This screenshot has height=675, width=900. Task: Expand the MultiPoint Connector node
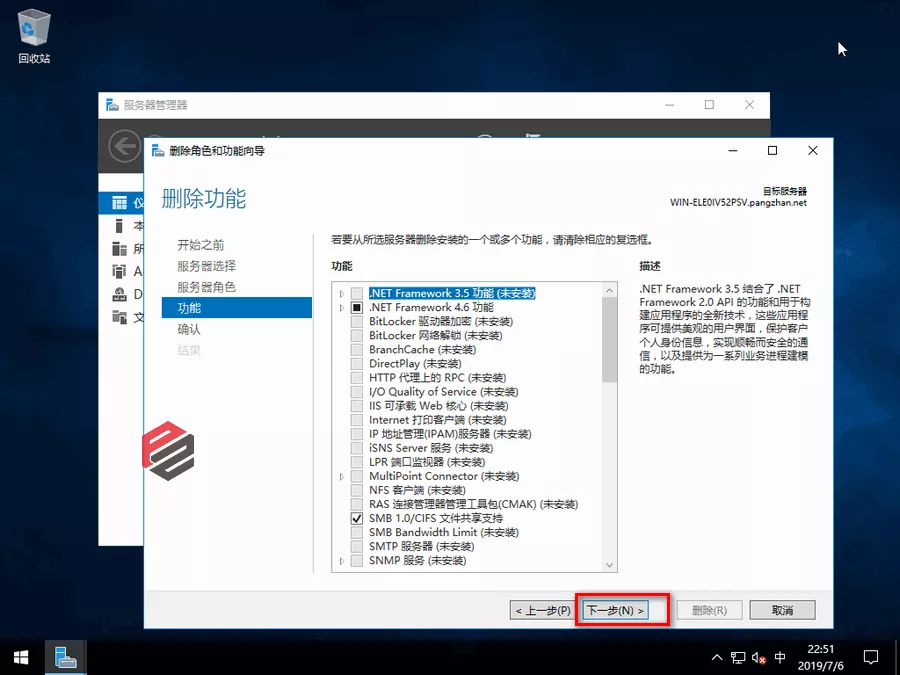point(342,477)
